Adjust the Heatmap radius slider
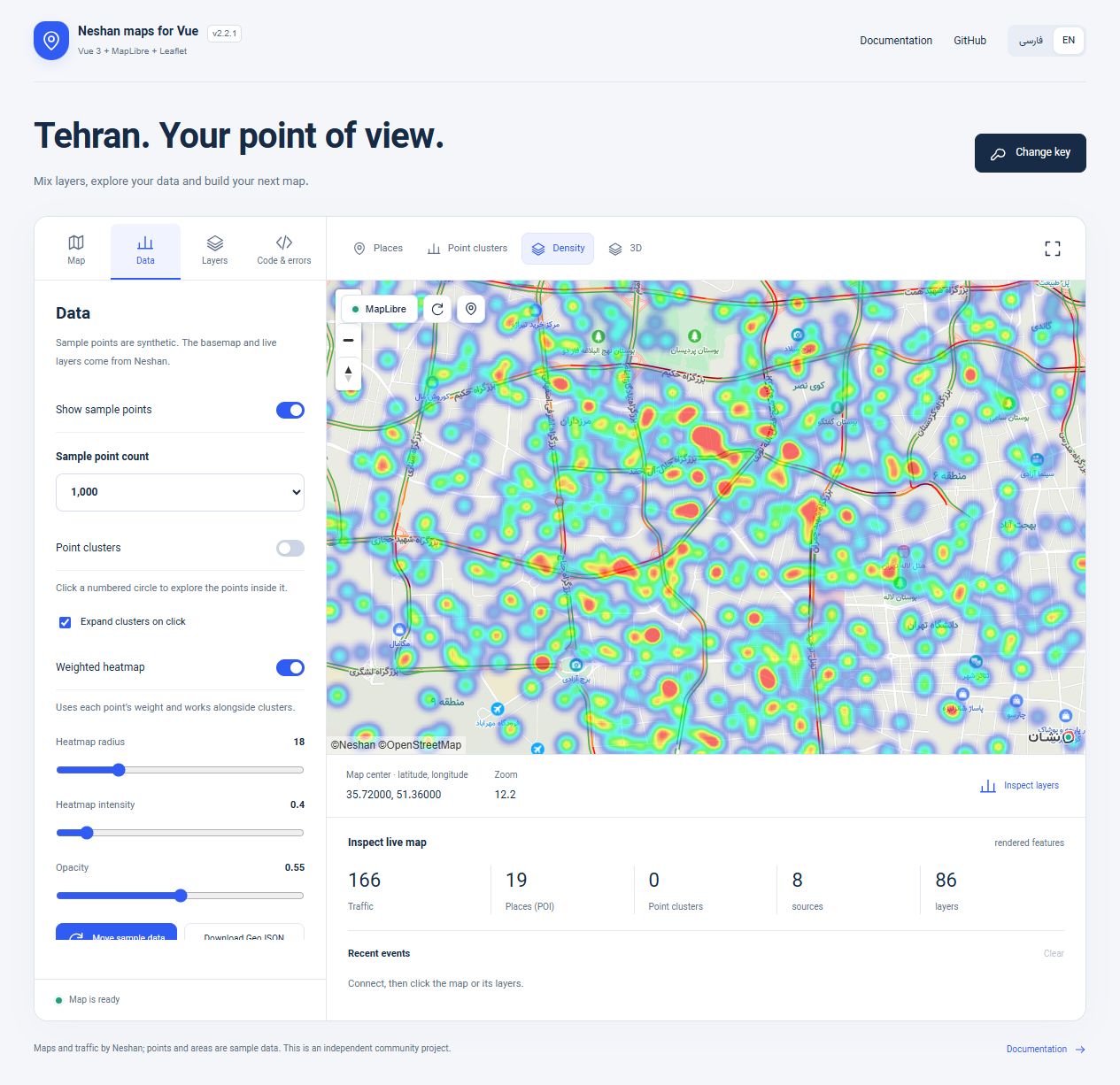 tap(180, 770)
